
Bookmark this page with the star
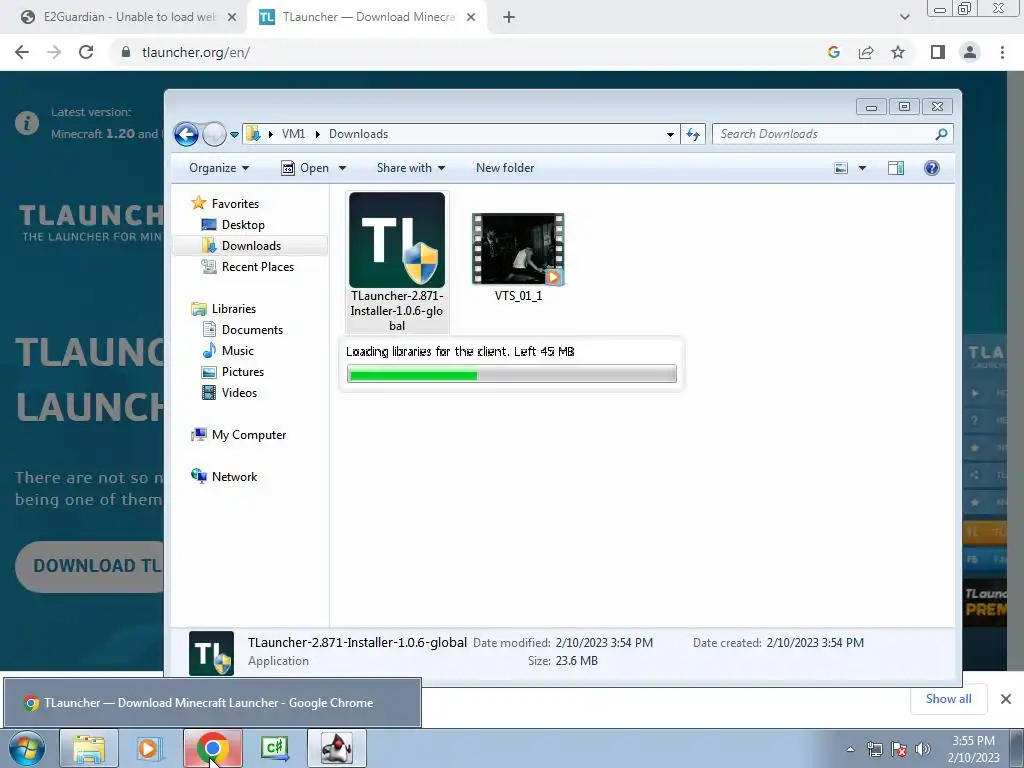[x=898, y=52]
